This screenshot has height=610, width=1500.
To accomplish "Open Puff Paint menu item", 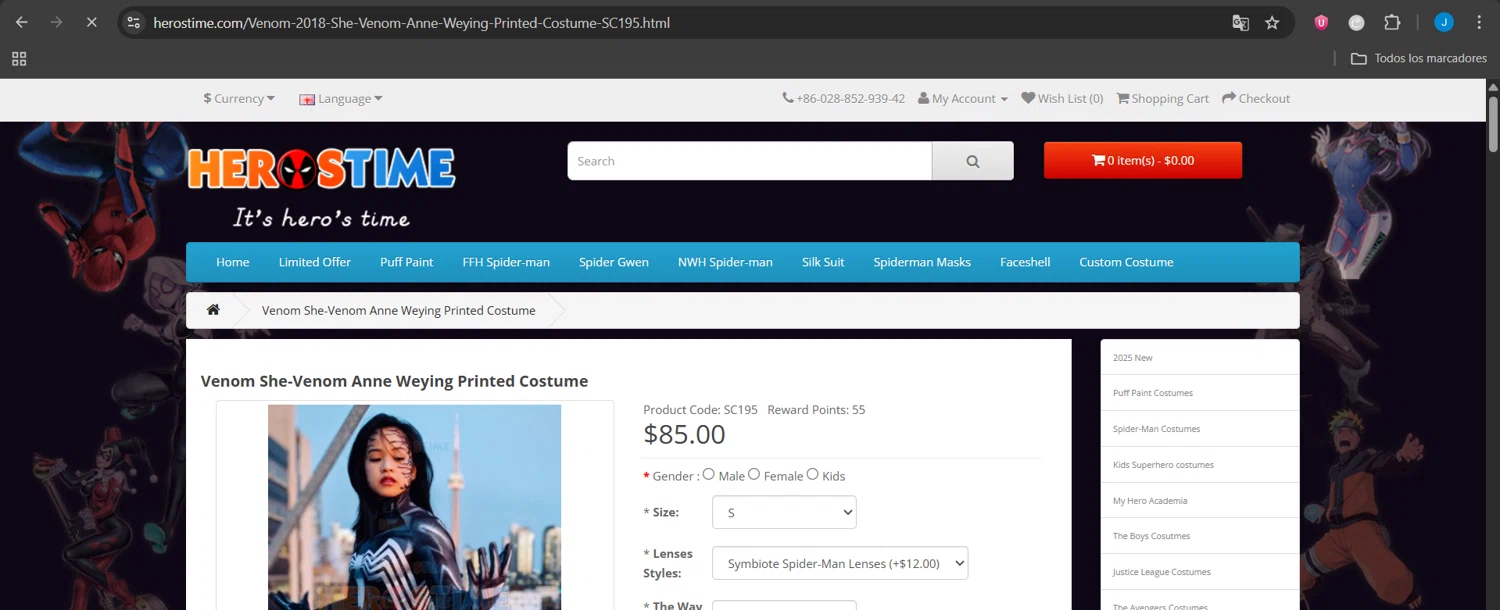I will pos(407,262).
